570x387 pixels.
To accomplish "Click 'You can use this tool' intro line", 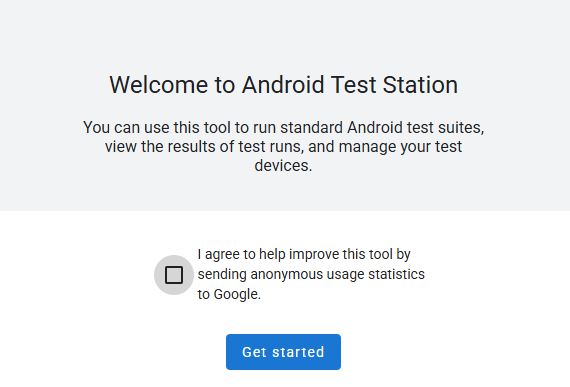I will pyautogui.click(x=157, y=128).
